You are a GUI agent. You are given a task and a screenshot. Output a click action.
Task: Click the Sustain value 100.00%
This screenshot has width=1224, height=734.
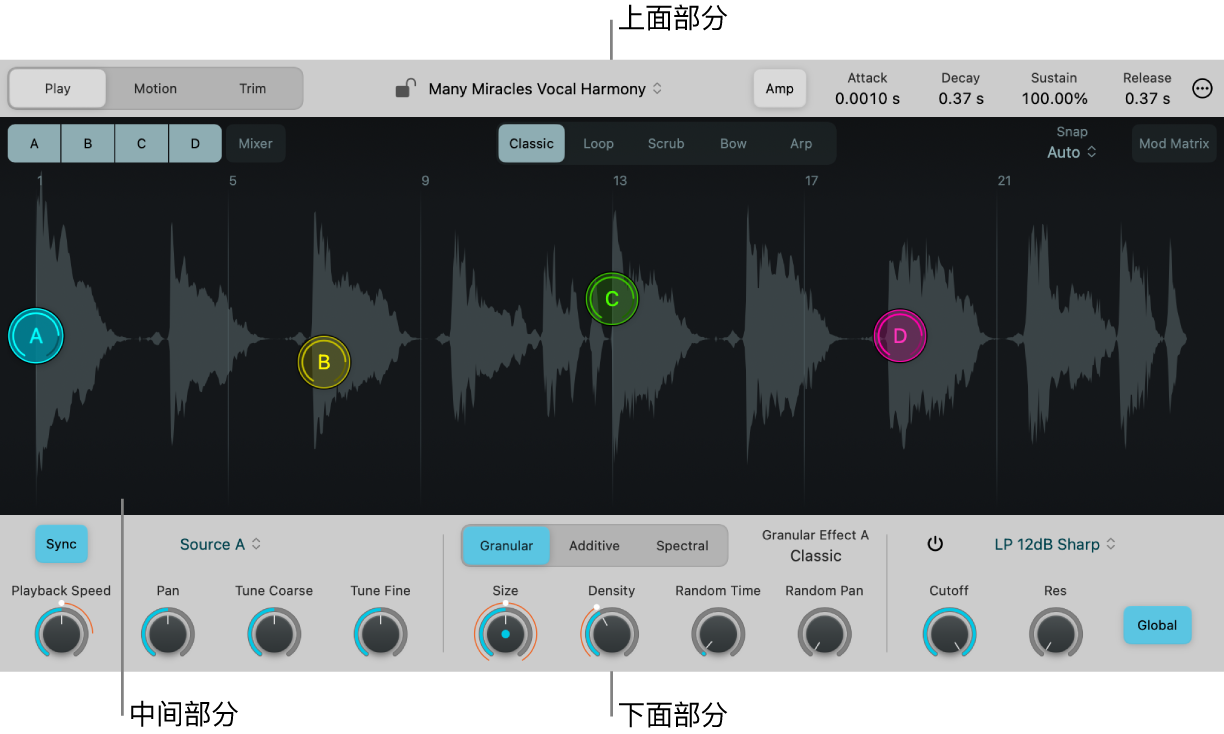tap(1054, 99)
